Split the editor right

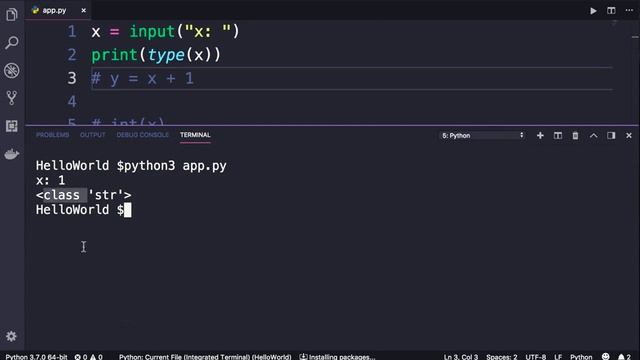(611, 11)
